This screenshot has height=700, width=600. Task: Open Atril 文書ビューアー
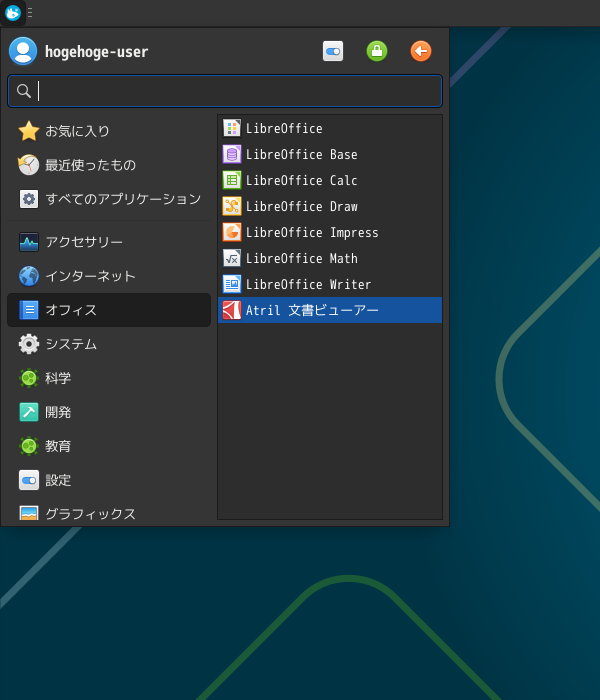(312, 311)
